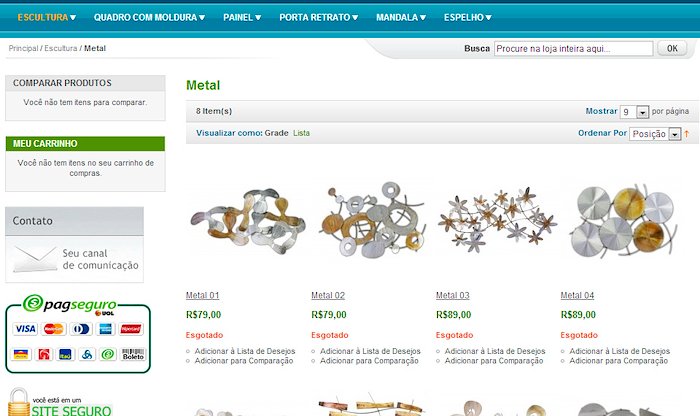Image resolution: width=700 pixels, height=416 pixels.
Task: Open the Metal 02 product thumbnail
Action: click(371, 220)
